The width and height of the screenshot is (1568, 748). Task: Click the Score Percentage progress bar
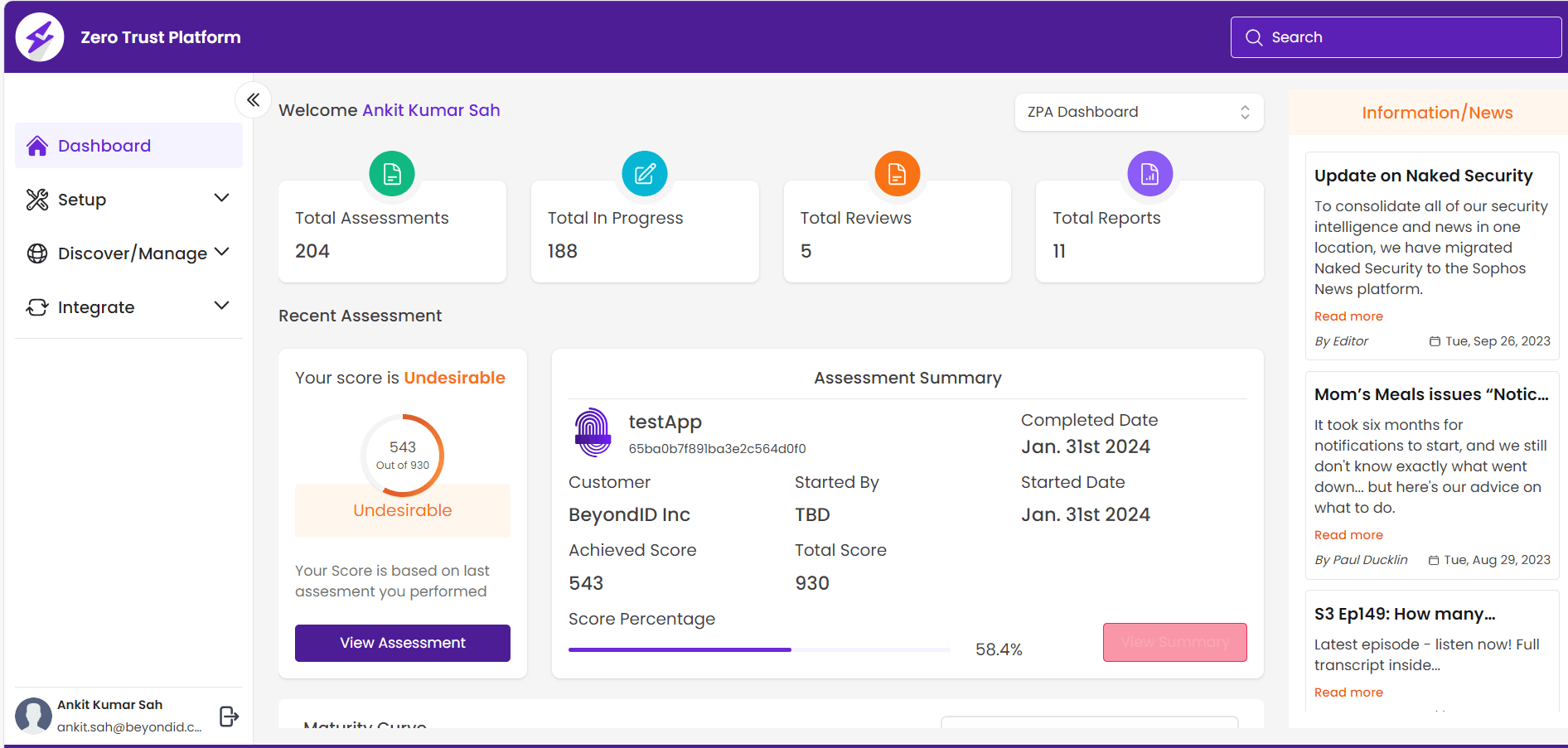(x=758, y=650)
